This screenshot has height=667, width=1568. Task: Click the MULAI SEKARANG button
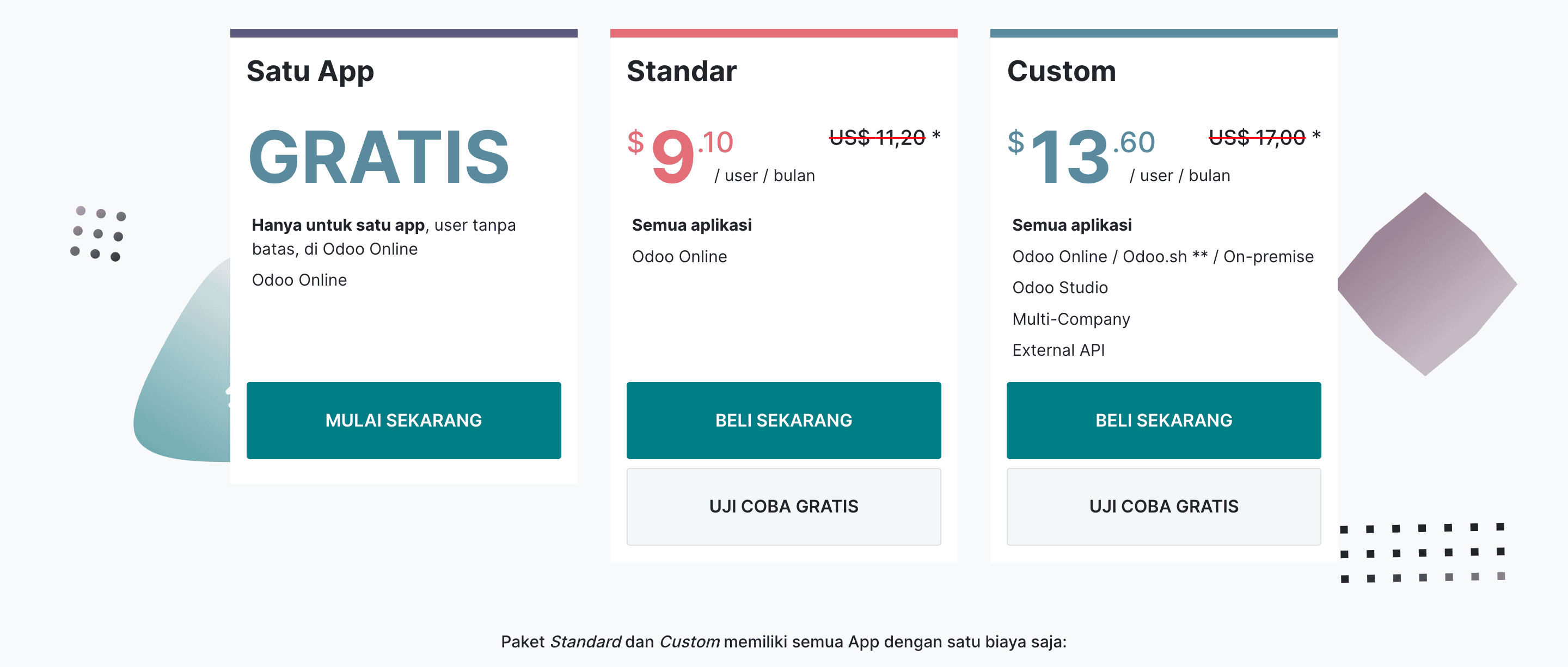pos(403,420)
